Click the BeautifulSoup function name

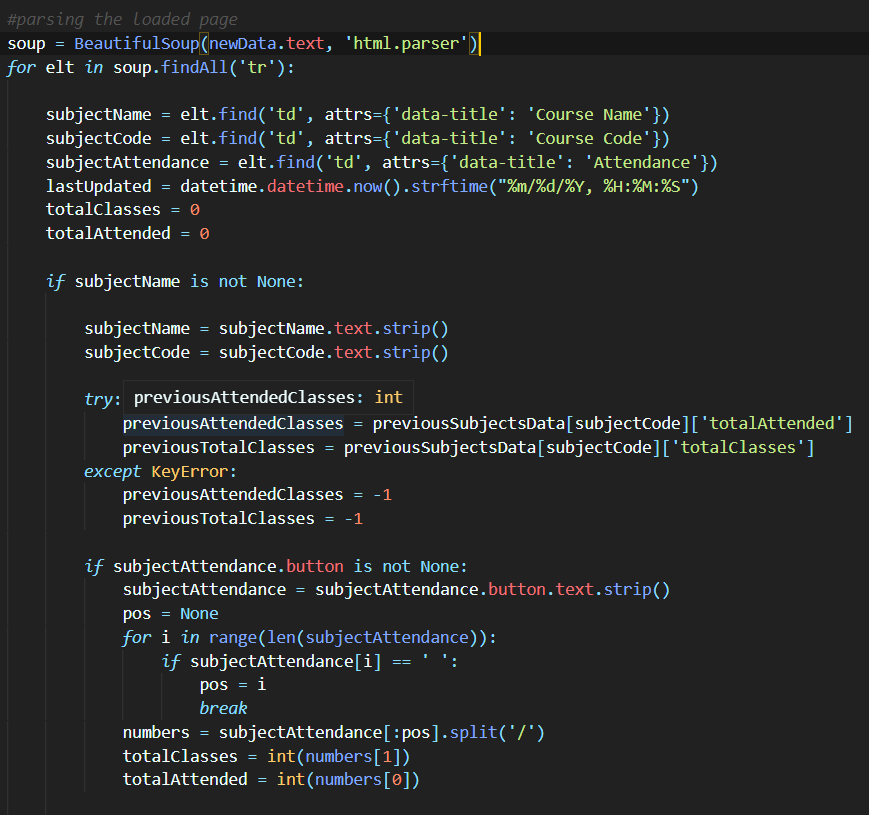click(x=135, y=44)
